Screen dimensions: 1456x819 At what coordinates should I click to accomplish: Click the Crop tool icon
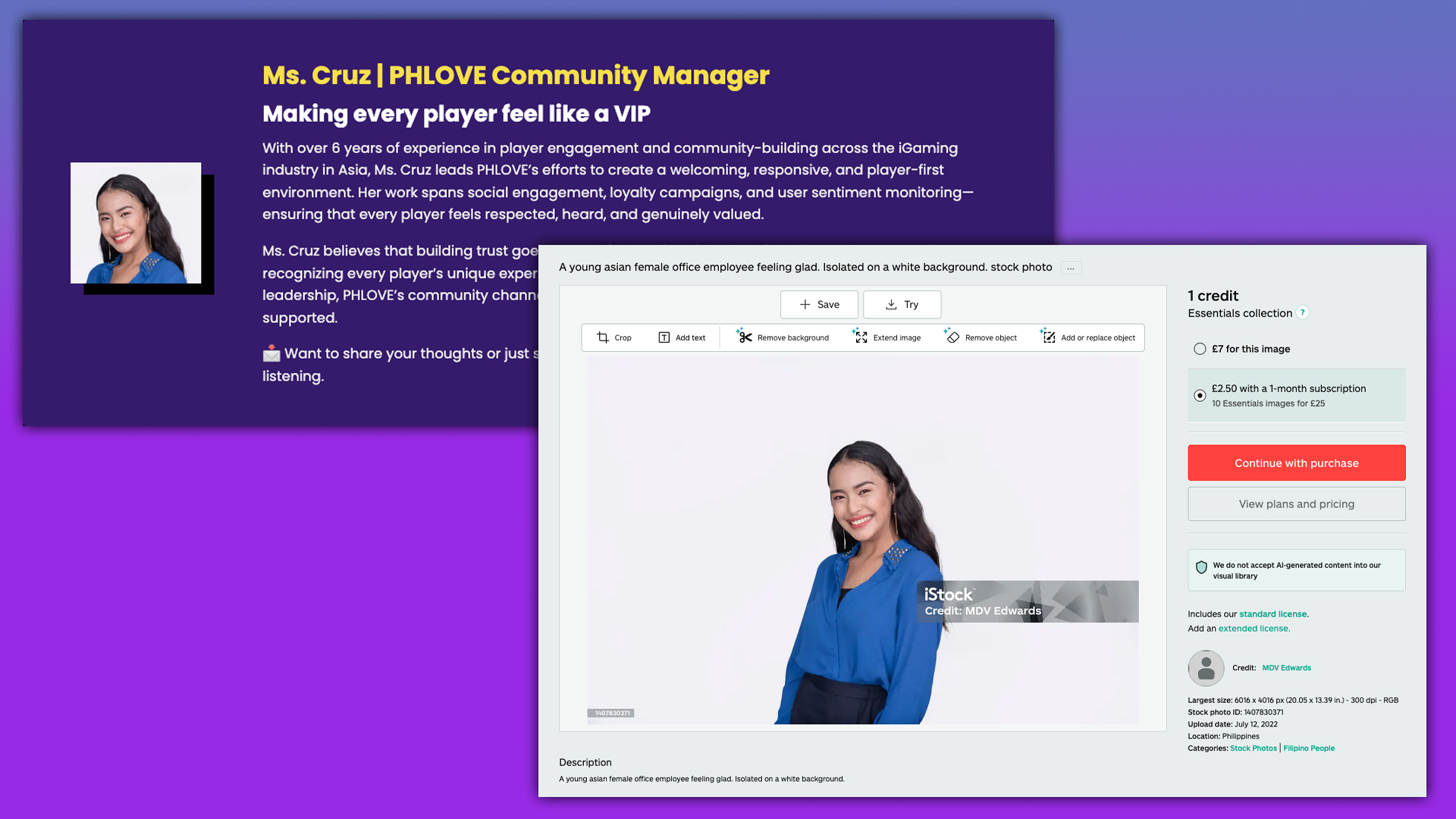[x=603, y=337]
